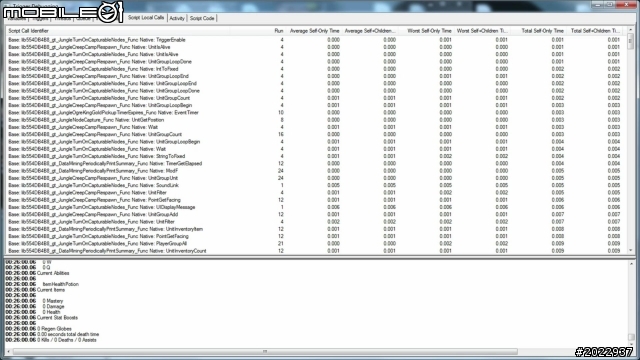
Task: Select JungleTurnOnCapturableNodes UnitFilter row
Action: [314, 222]
